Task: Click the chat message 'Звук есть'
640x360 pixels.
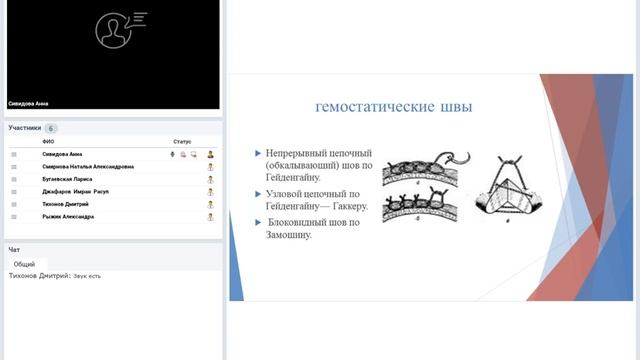Action: (x=87, y=276)
